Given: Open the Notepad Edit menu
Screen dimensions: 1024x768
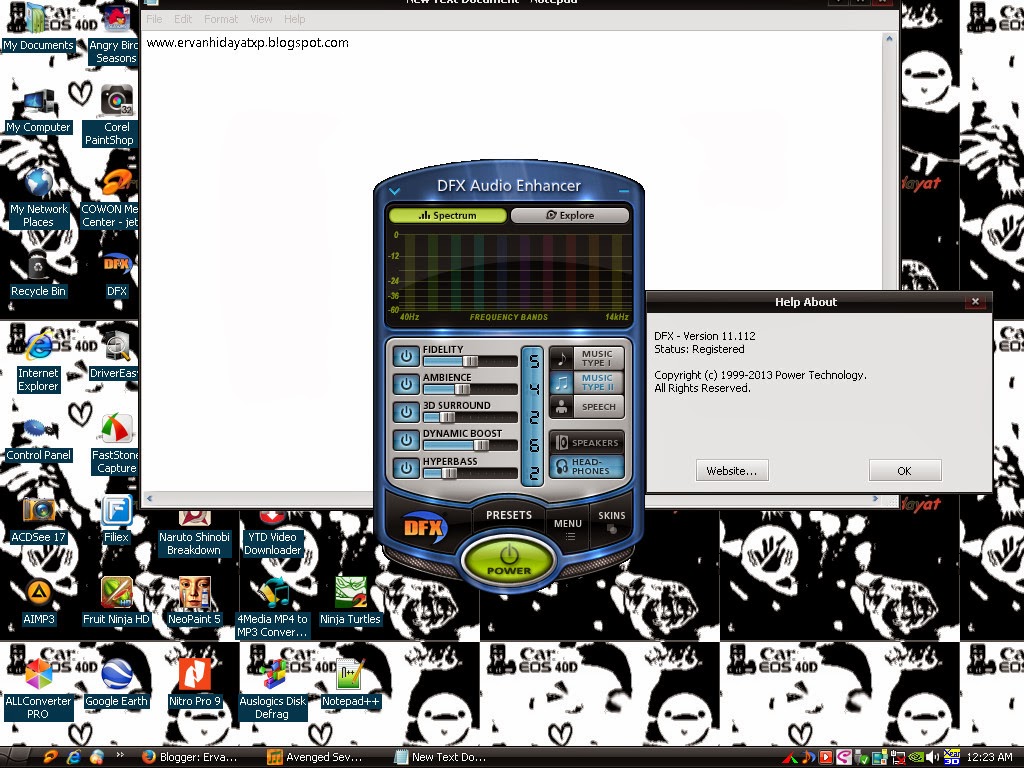Looking at the screenshot, I should [183, 19].
